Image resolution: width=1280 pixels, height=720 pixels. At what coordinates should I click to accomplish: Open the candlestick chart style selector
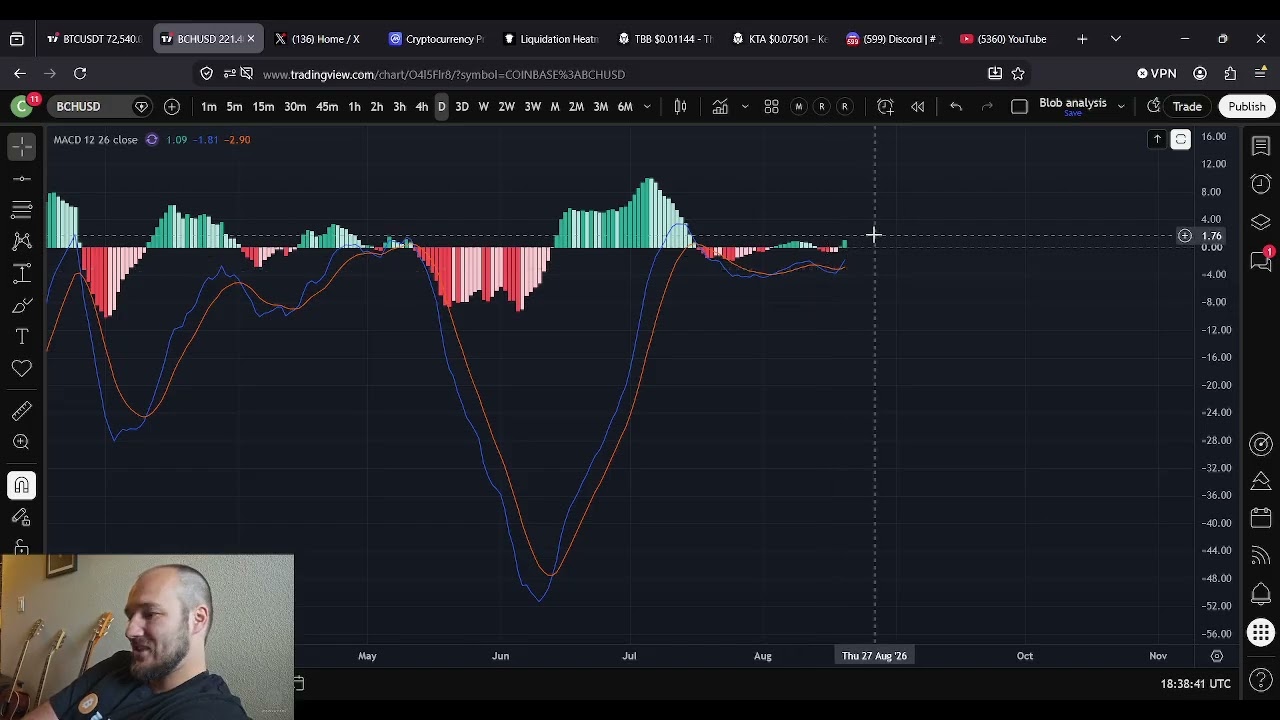click(x=680, y=106)
